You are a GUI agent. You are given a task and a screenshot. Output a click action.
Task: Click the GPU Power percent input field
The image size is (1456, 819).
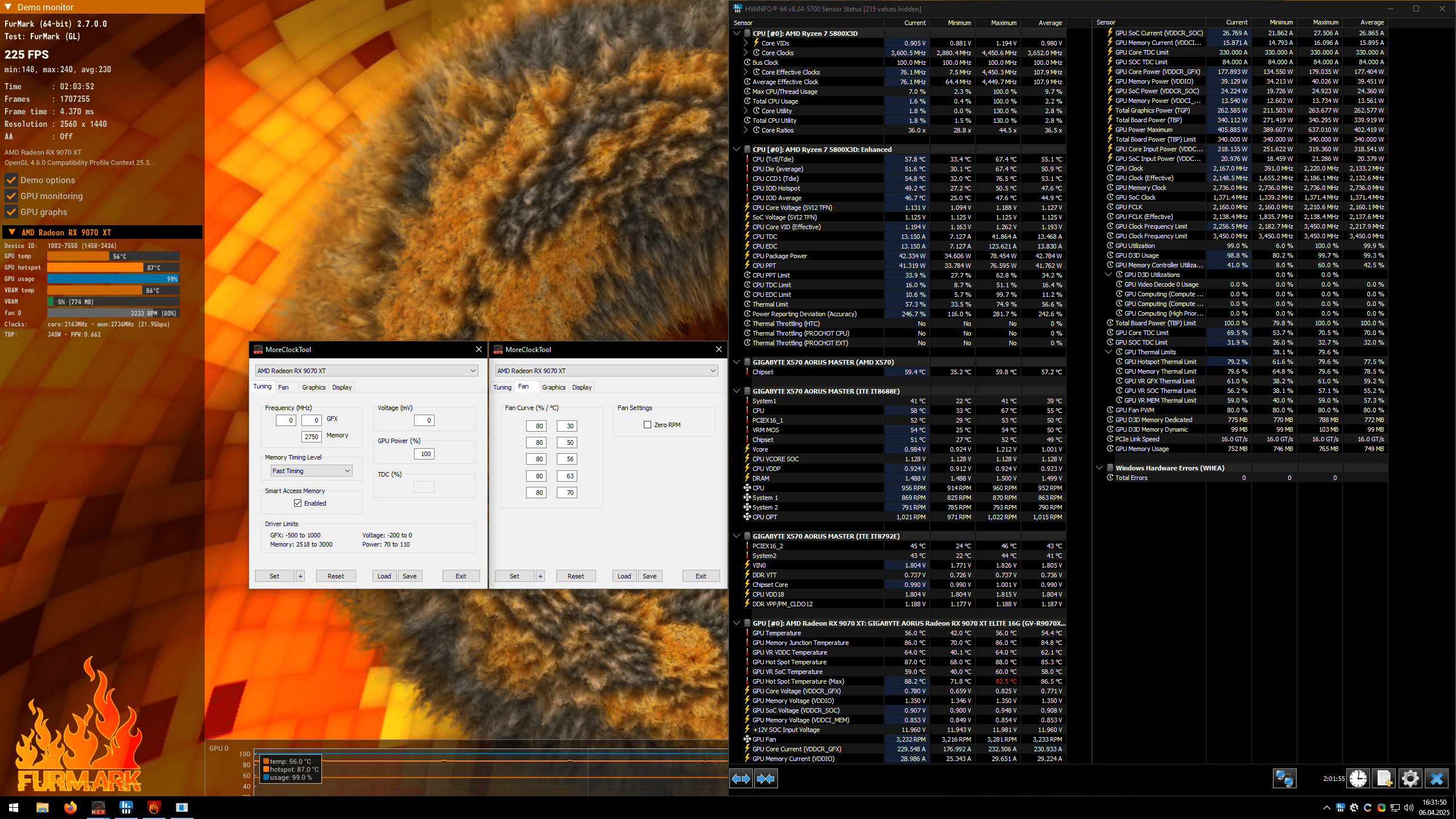[x=425, y=454]
